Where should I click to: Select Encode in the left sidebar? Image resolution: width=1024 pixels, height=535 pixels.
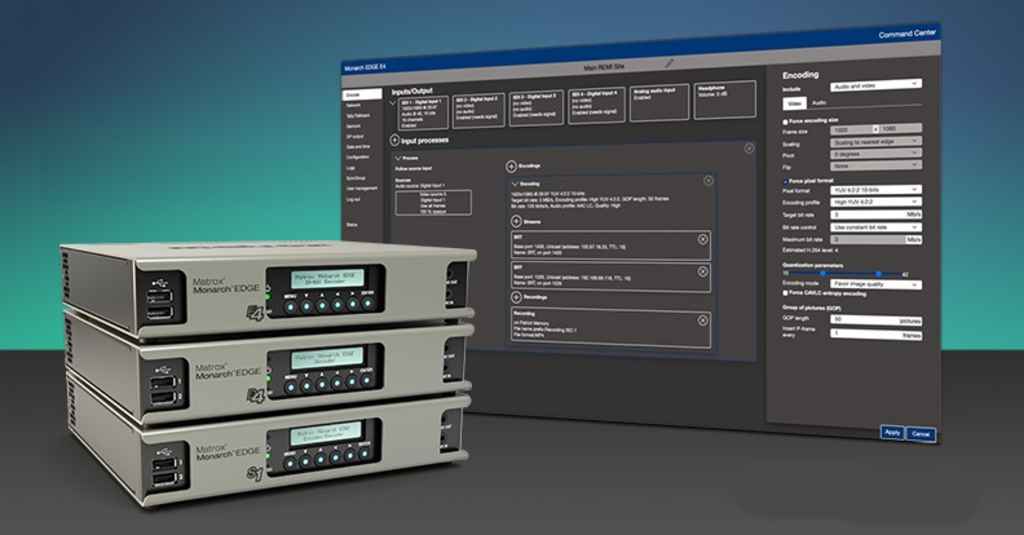(361, 95)
